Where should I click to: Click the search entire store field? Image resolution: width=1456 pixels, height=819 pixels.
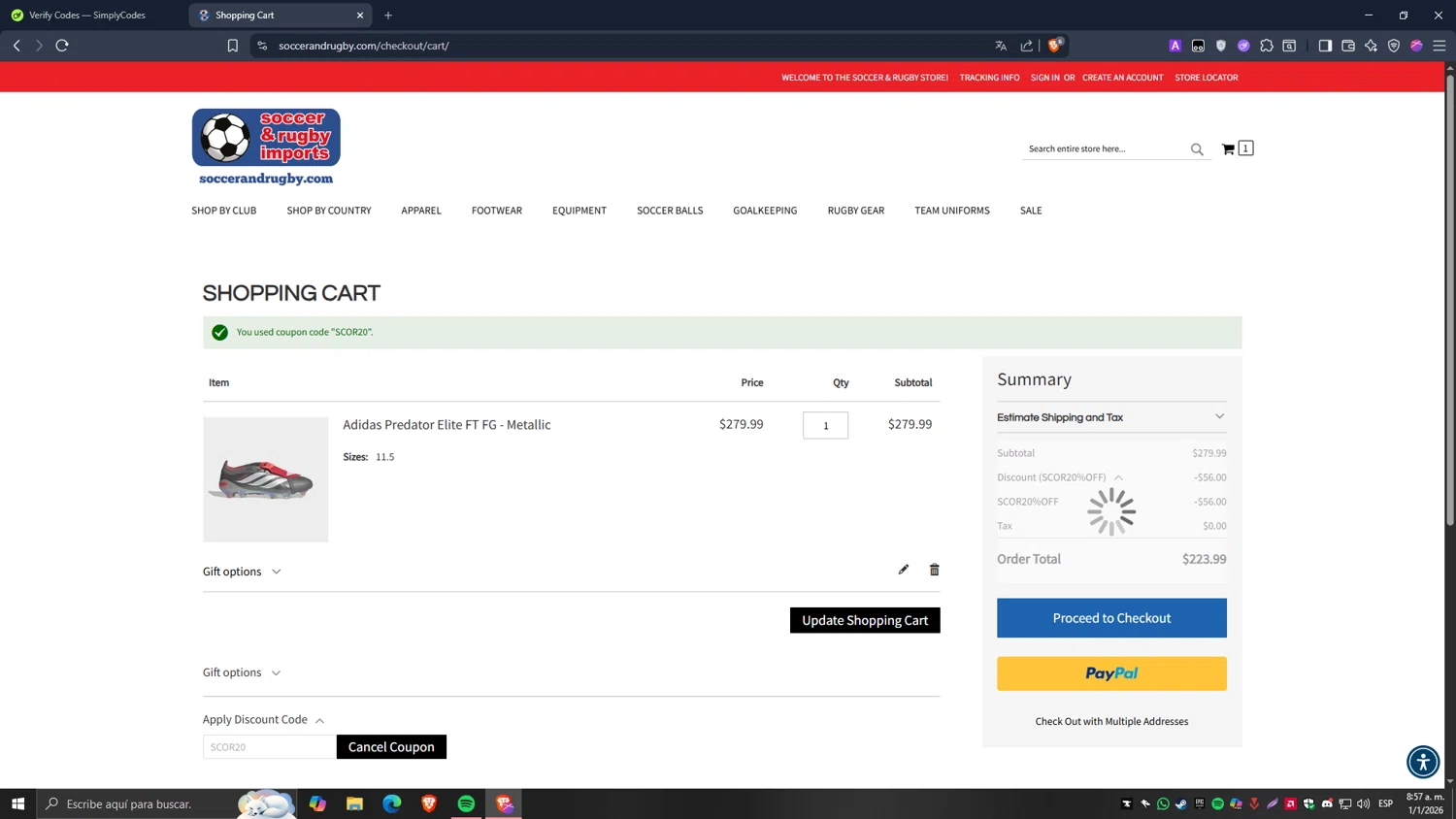point(1105,149)
